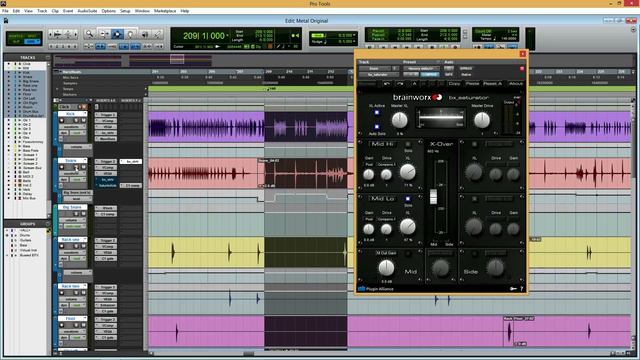Toggle the Safe button in plugin header
640x360 pixels.
449,74
